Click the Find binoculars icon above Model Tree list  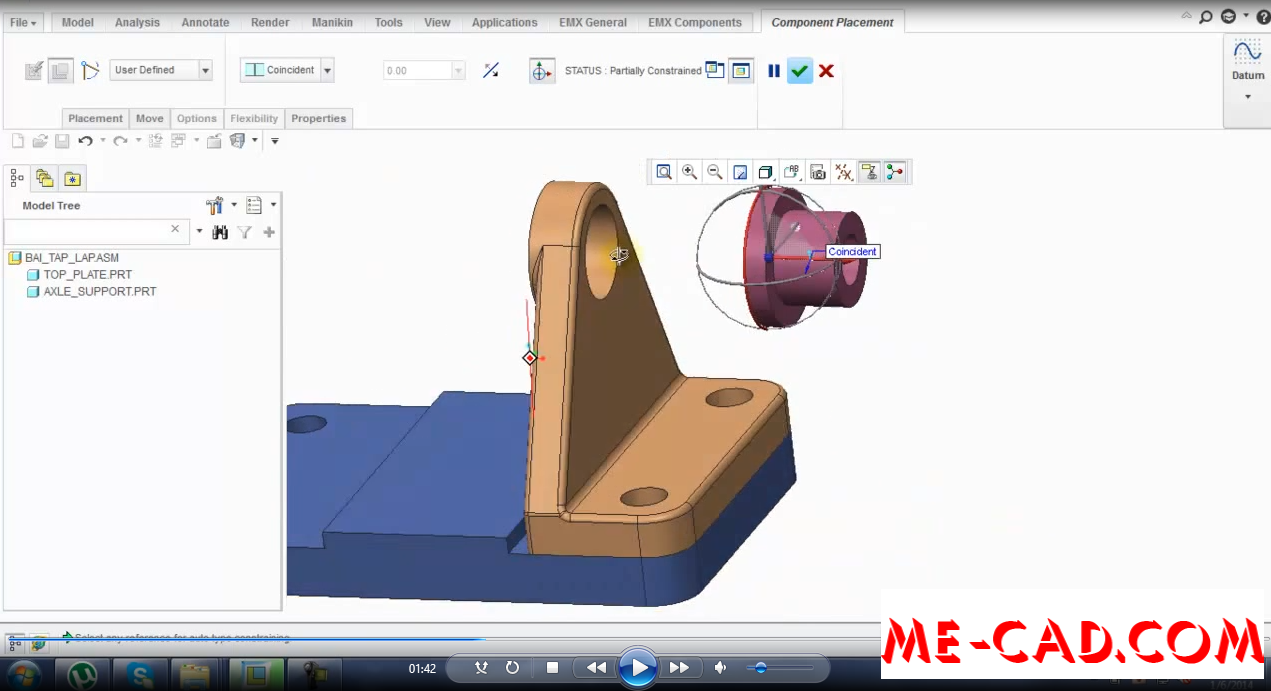[x=220, y=231]
